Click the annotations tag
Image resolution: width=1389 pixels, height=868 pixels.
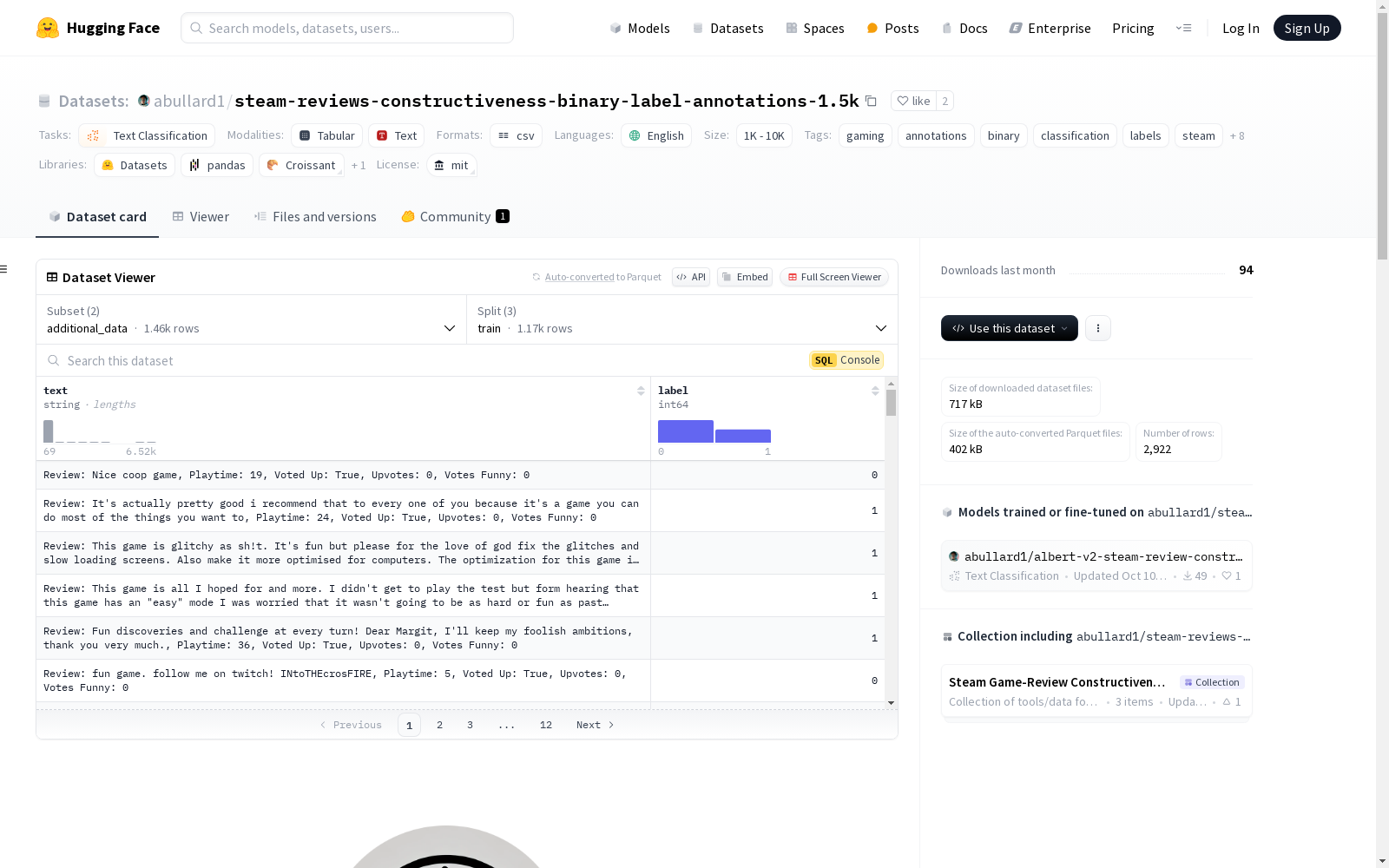pyautogui.click(x=936, y=135)
